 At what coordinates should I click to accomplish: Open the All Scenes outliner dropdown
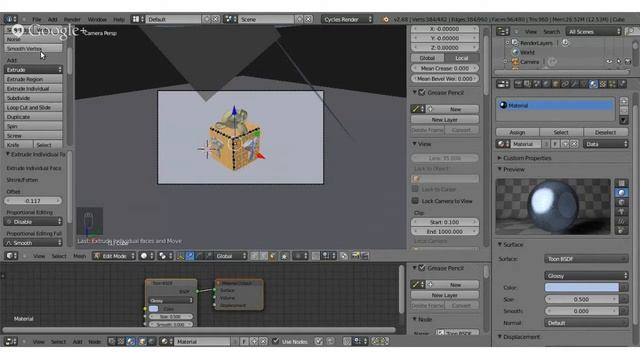(593, 31)
